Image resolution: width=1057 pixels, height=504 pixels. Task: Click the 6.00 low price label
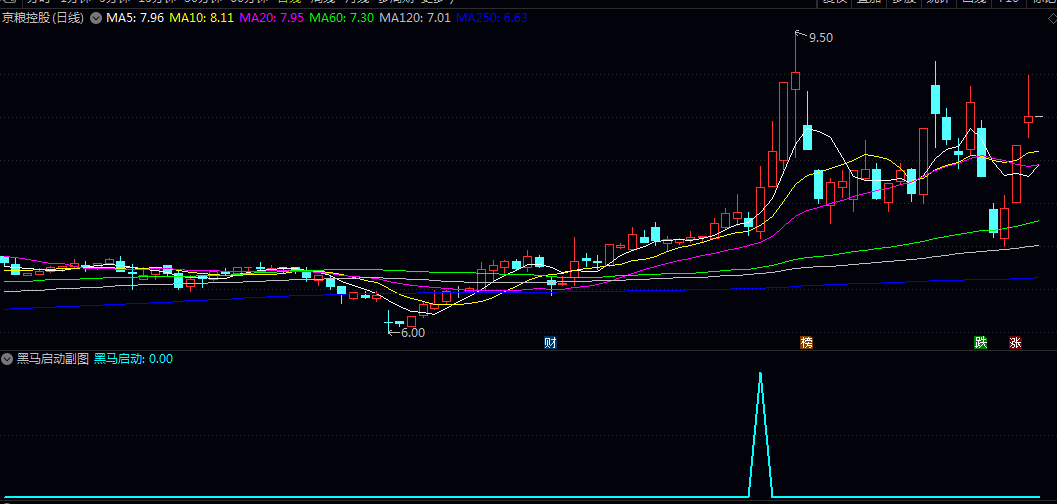[x=413, y=332]
